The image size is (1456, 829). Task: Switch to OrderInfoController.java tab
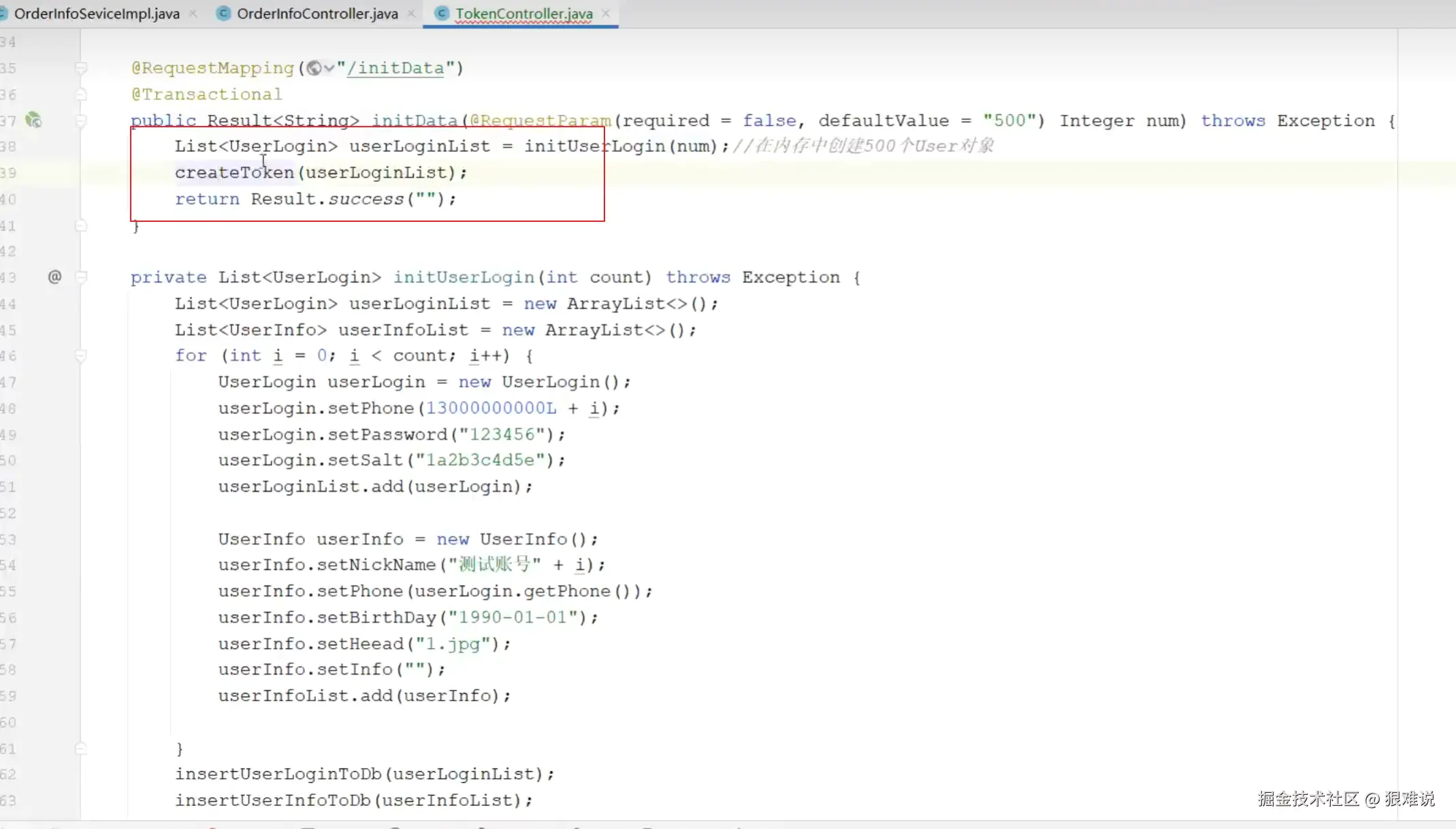[317, 14]
